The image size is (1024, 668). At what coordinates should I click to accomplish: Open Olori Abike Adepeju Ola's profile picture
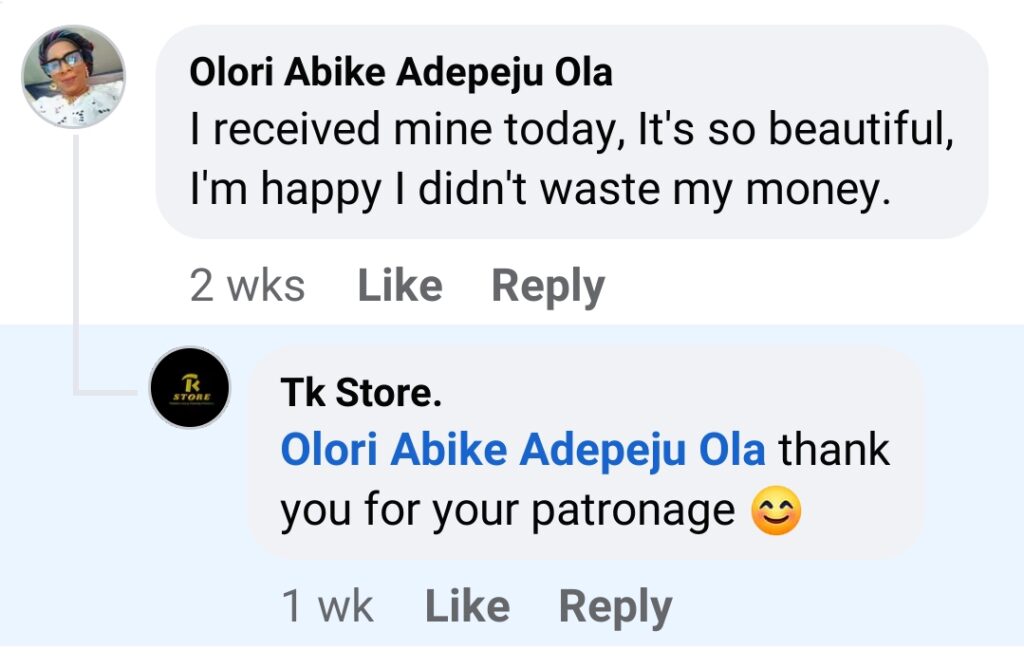pyautogui.click(x=74, y=78)
